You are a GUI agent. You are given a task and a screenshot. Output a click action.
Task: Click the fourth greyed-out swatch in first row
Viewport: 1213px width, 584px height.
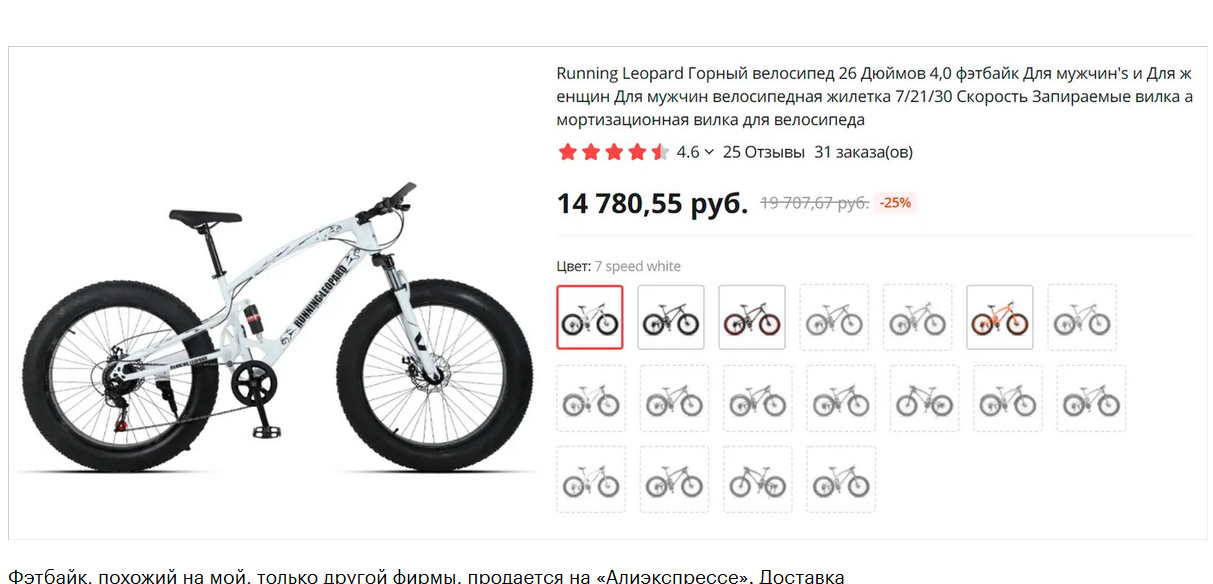click(835, 317)
